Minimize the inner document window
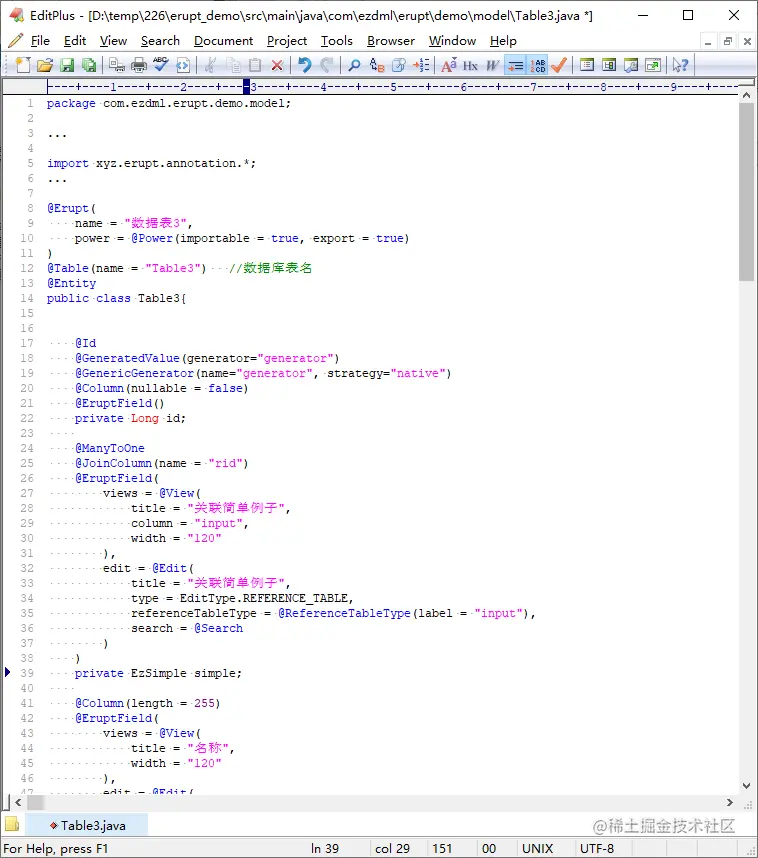758x858 pixels. pos(708,41)
